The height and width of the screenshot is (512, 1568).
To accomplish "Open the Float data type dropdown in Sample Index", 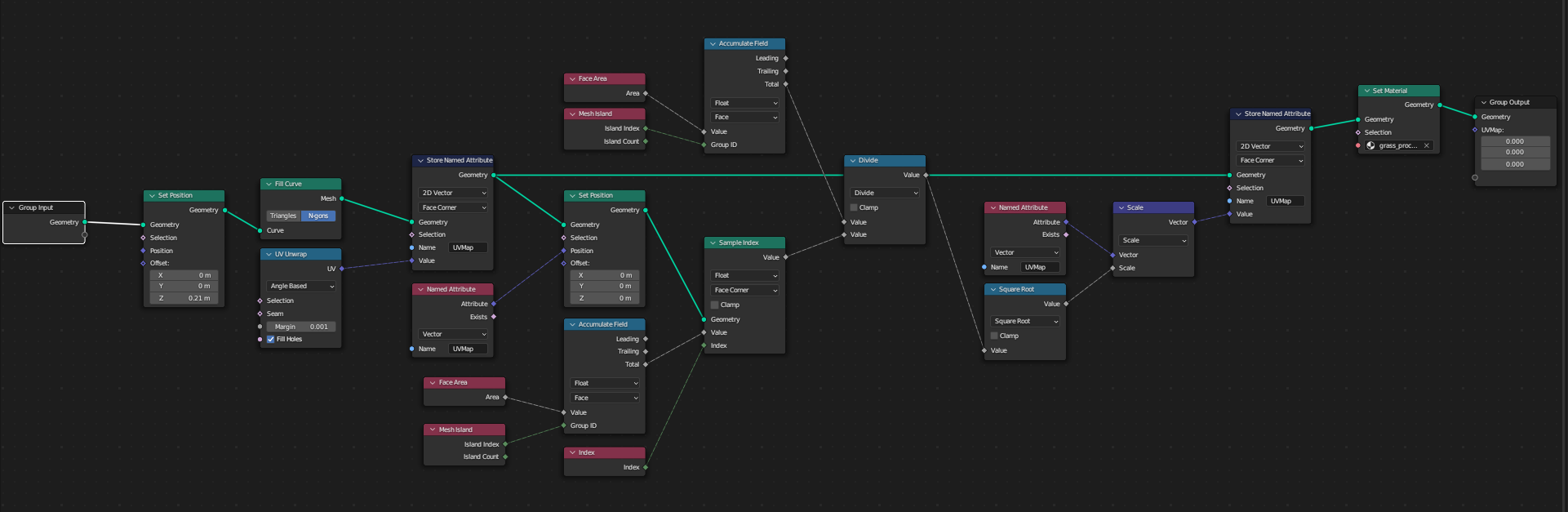I will (x=745, y=275).
